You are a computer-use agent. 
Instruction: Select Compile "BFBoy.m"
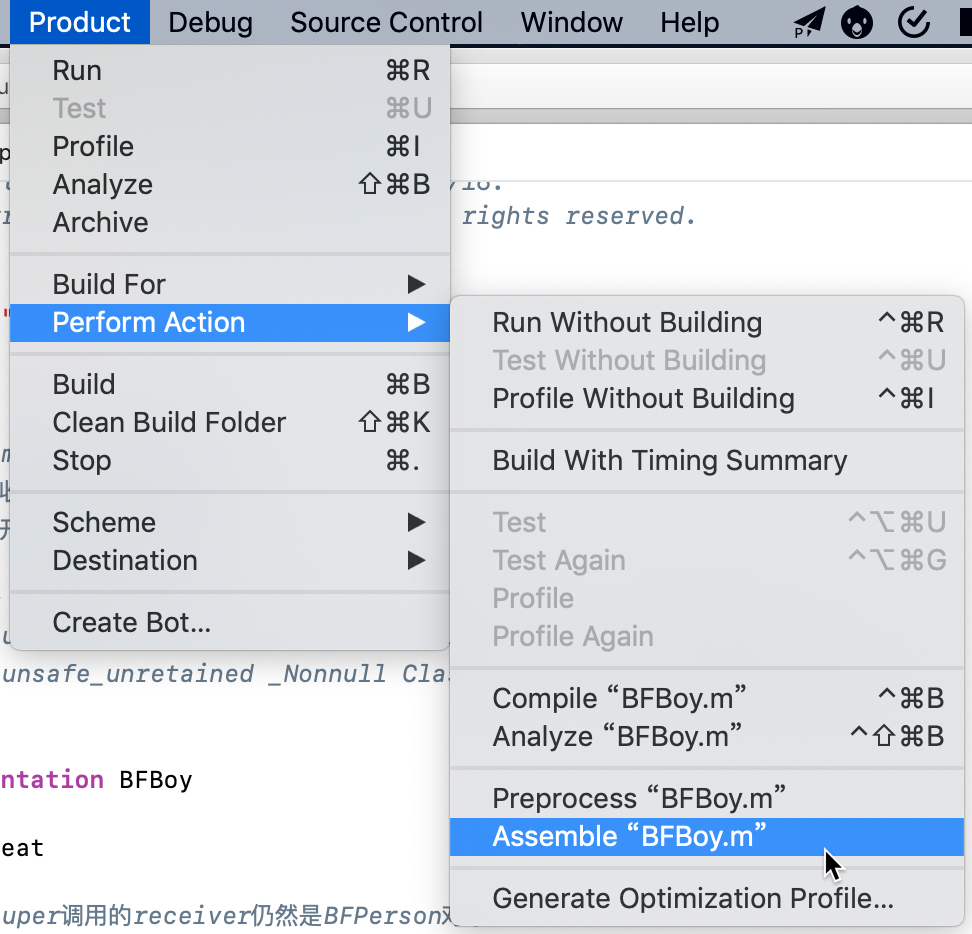[707, 698]
